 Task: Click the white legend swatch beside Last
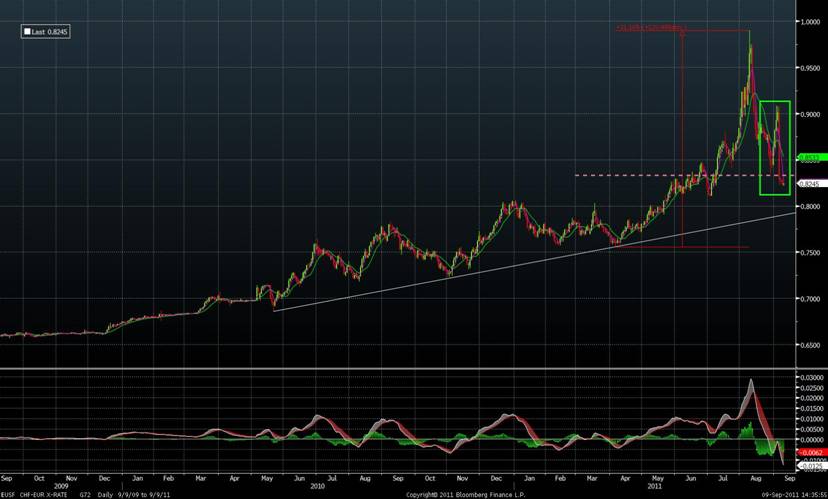(28, 32)
